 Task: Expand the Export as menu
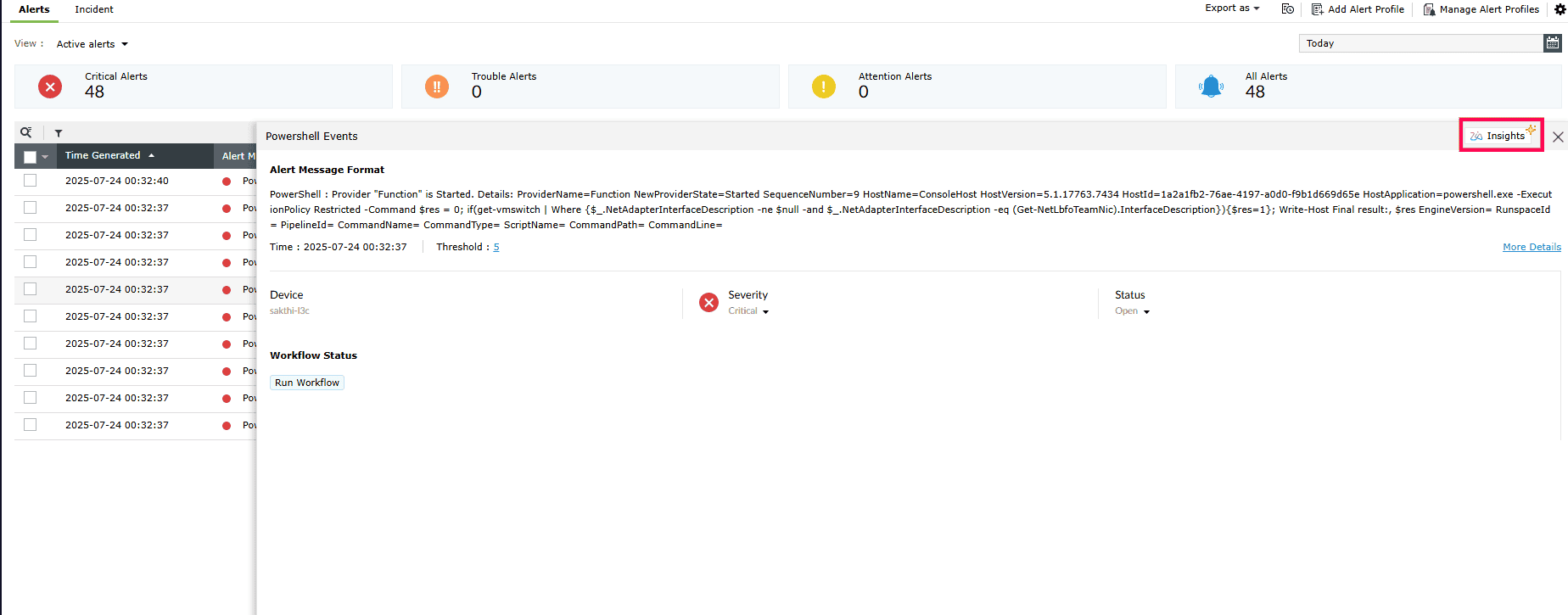point(1232,8)
